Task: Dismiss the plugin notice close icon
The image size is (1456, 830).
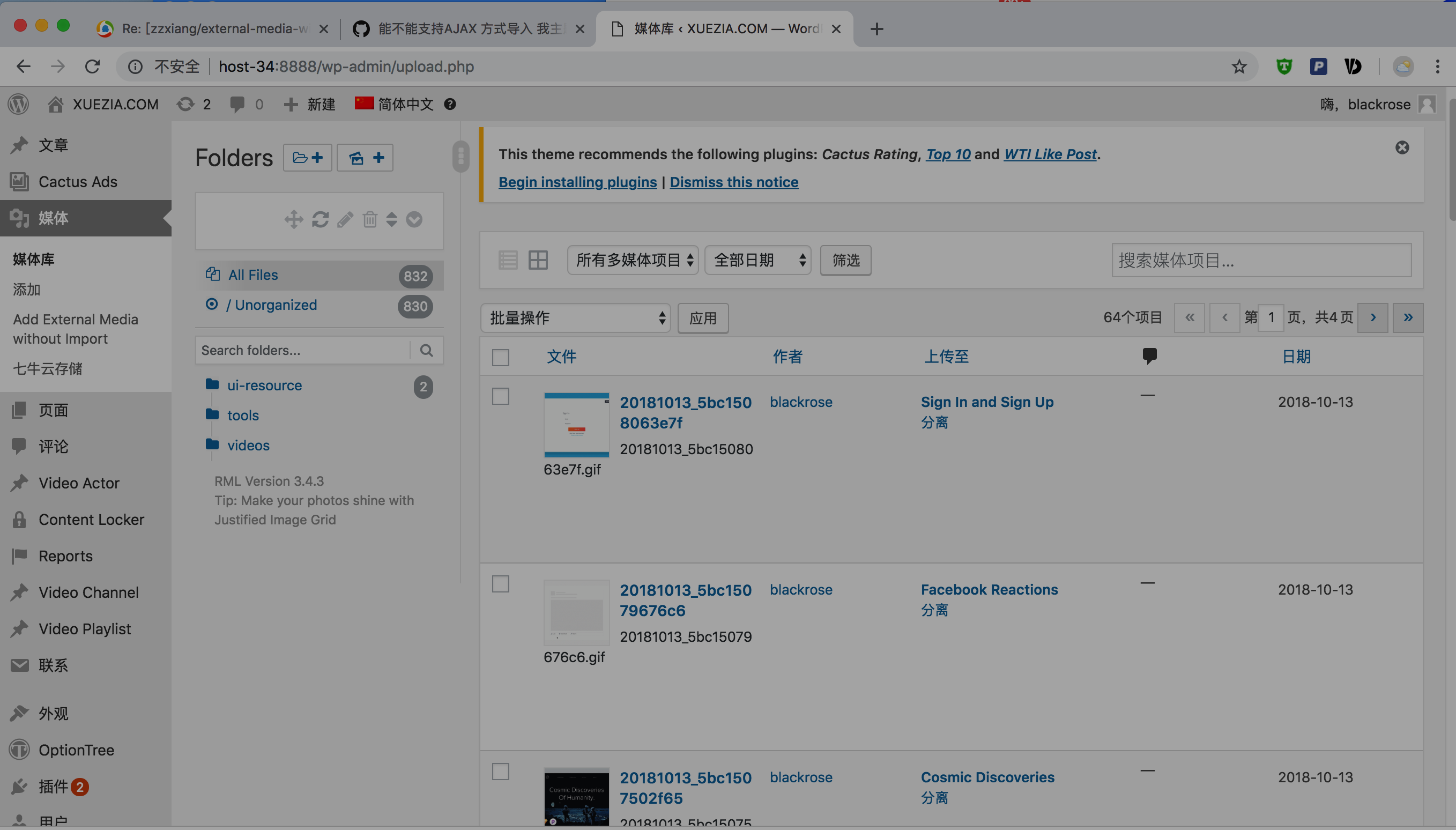Action: tap(1402, 148)
